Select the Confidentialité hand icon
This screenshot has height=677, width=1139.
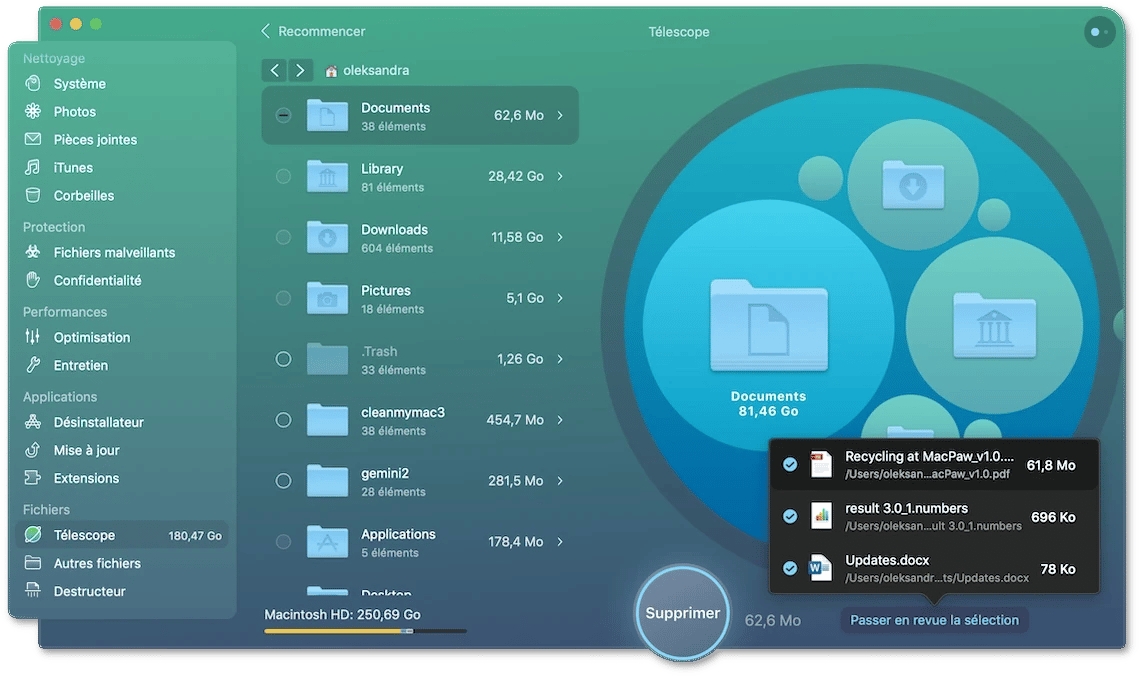pos(33,280)
